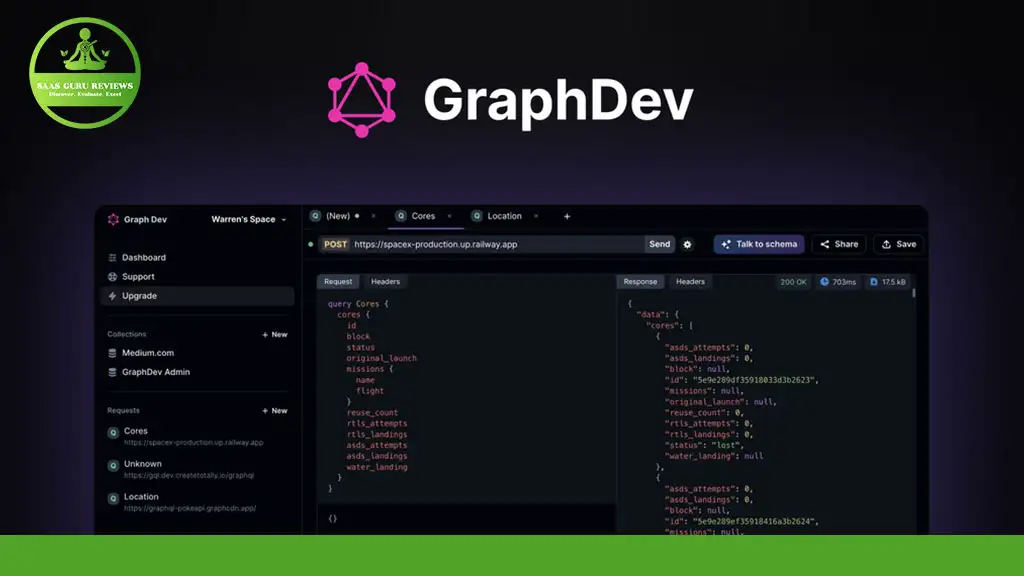Open Warren's Space workspace dropdown
This screenshot has height=576, width=1024.
coord(248,219)
